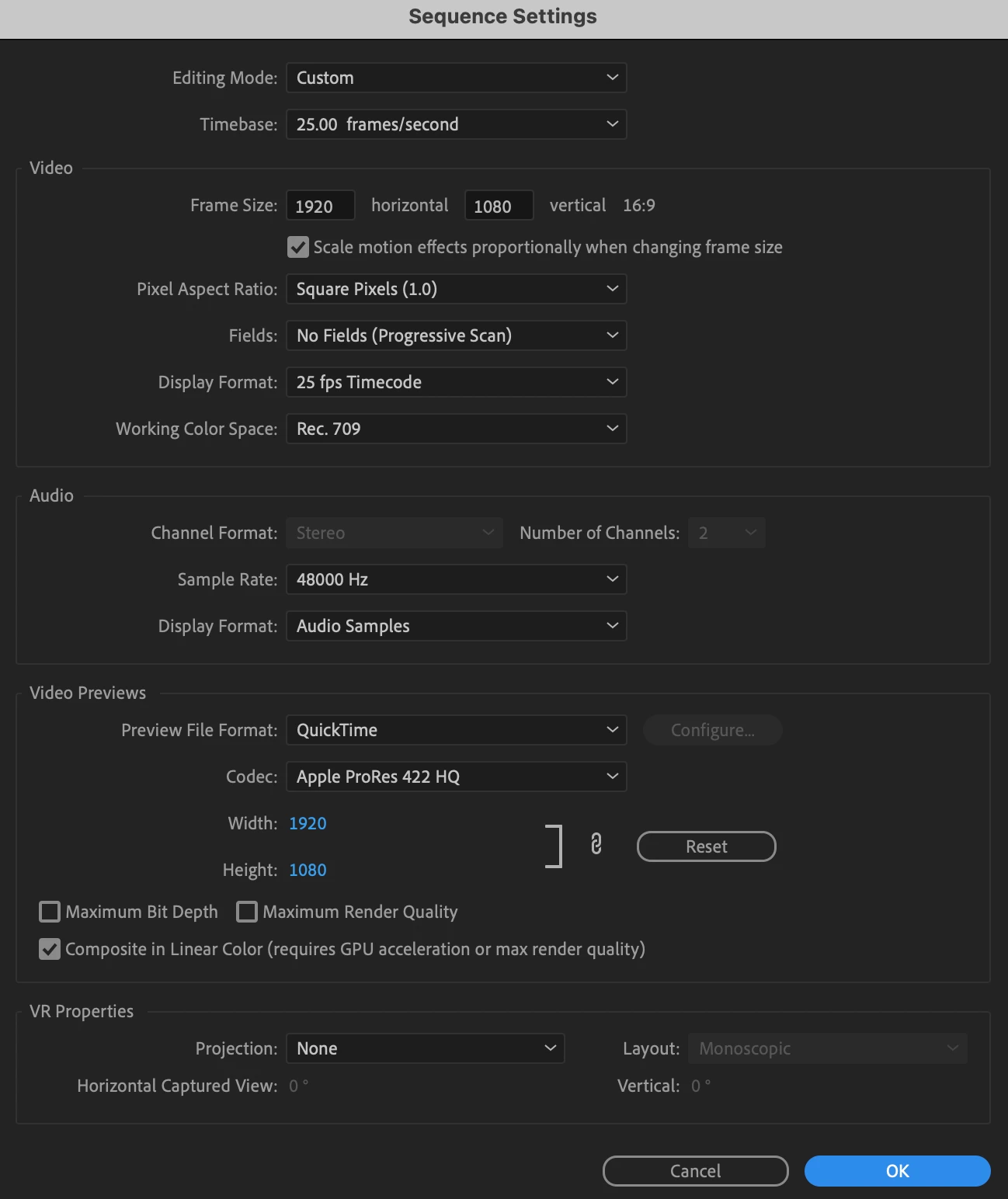Screen dimensions: 1008x1199
Task: Open the VR Projection dropdown
Action: pyautogui.click(x=426, y=1048)
